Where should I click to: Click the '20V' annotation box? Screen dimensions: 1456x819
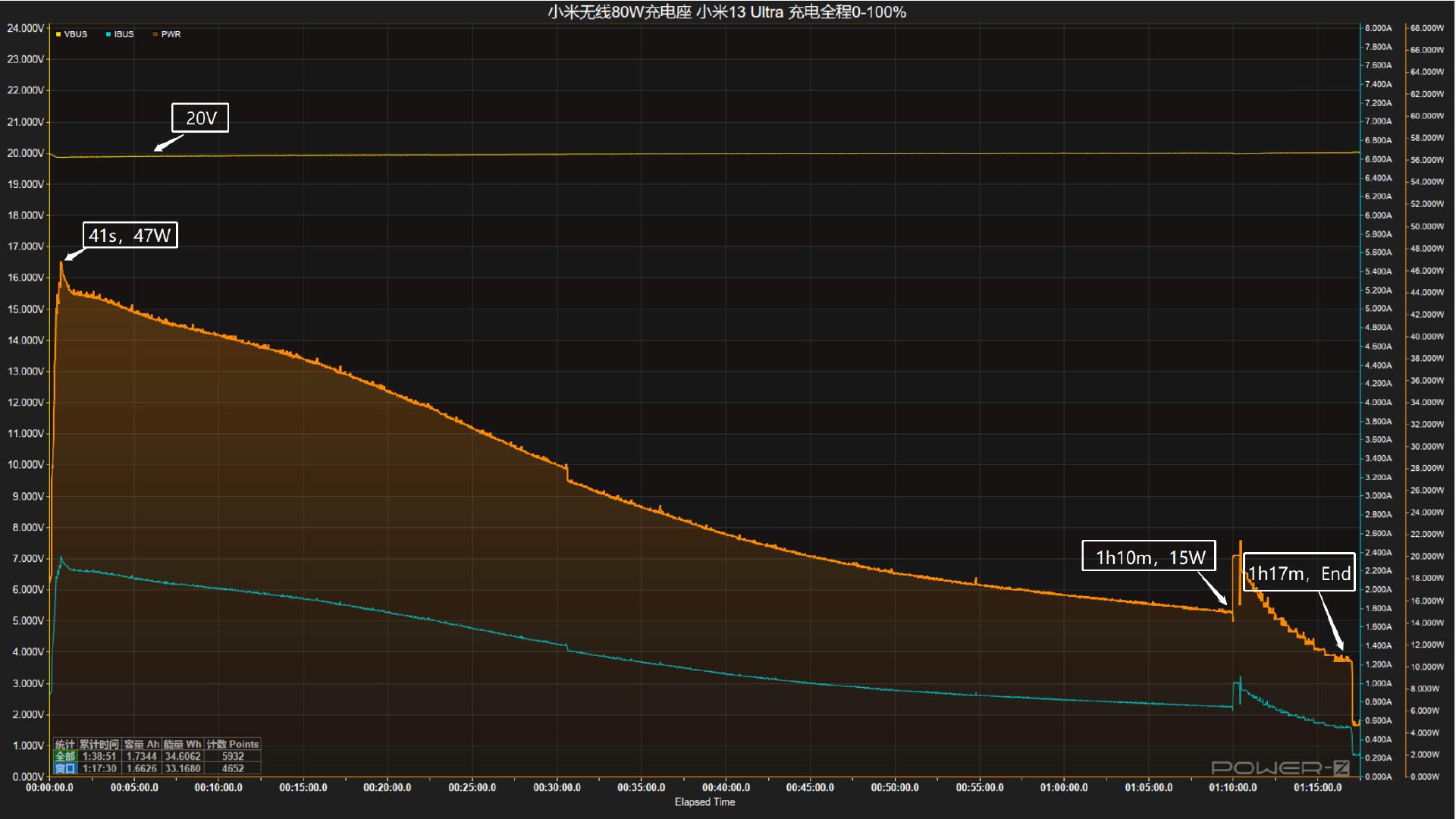200,118
